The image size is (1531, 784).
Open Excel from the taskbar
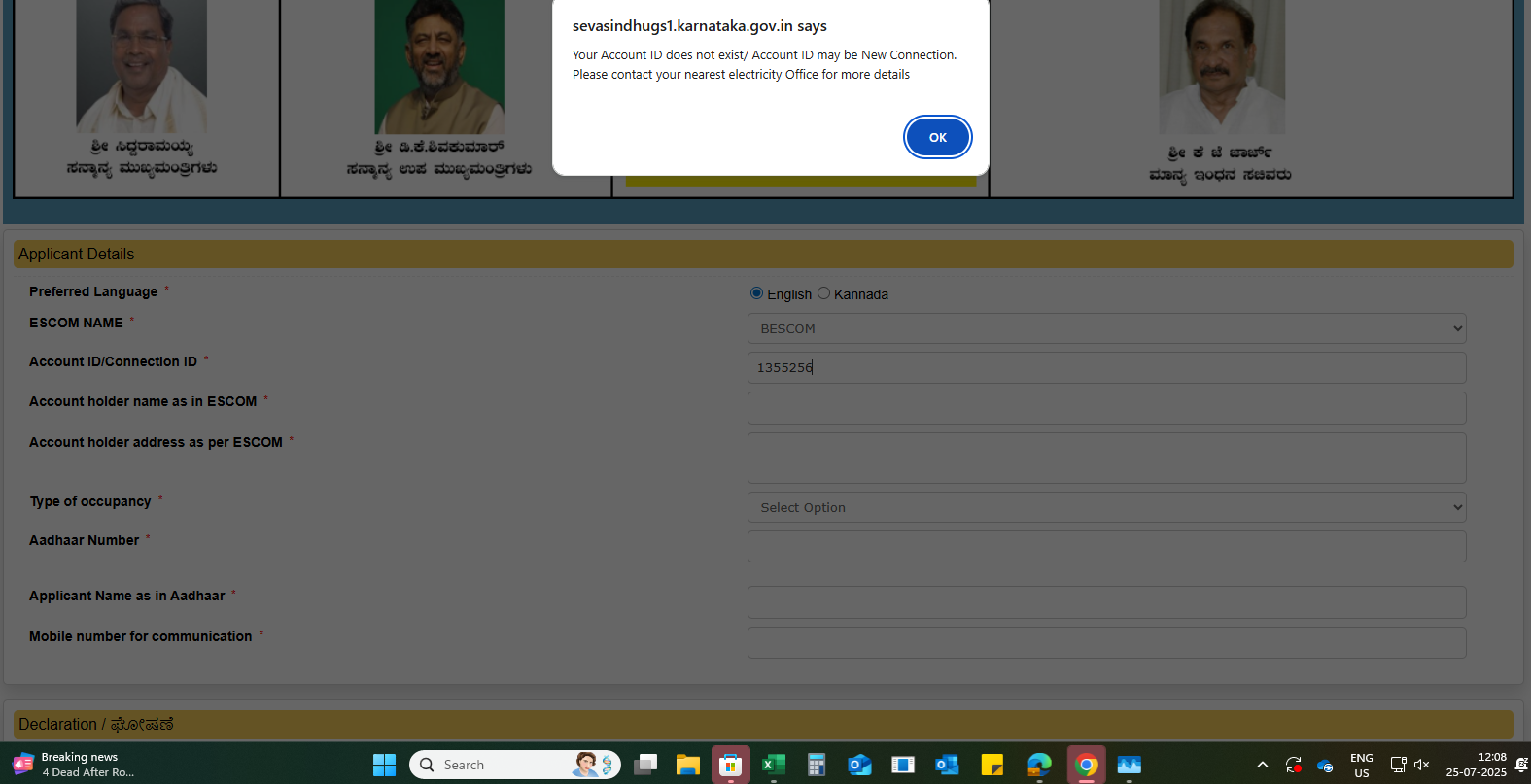pyautogui.click(x=774, y=765)
